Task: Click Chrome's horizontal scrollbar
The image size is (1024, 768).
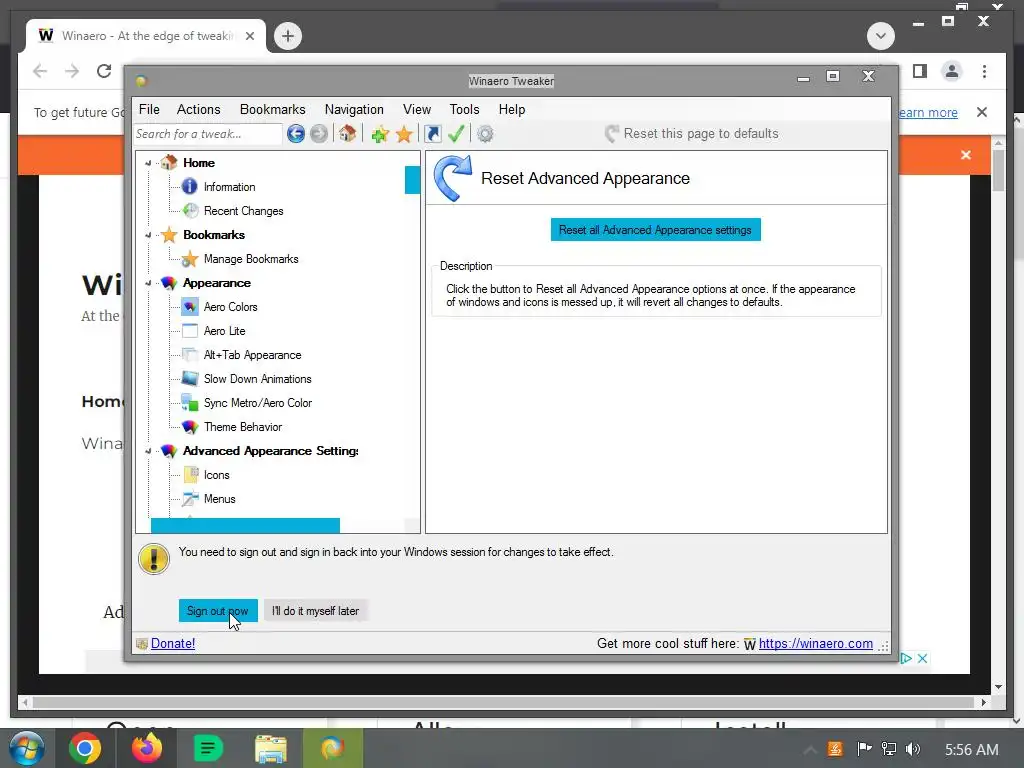Action: coord(503,703)
